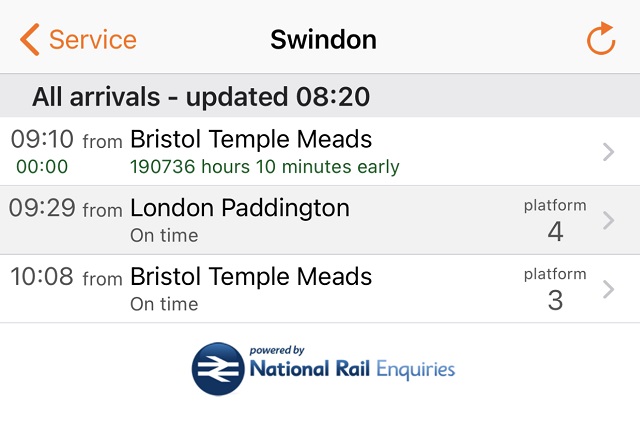Tap the All arrivals updated 08:20 header

201,97
